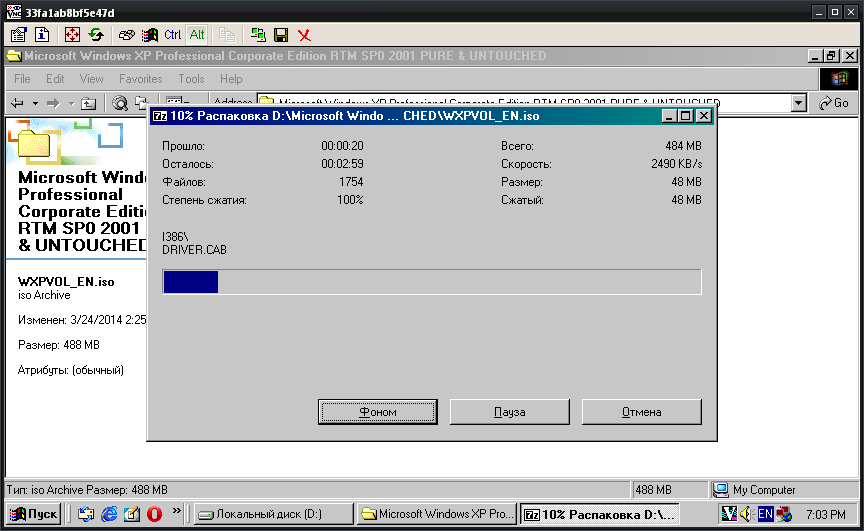Switch to Microsoft Windows XP Pro taskbar button
This screenshot has height=531, width=864.
pyautogui.click(x=437, y=514)
